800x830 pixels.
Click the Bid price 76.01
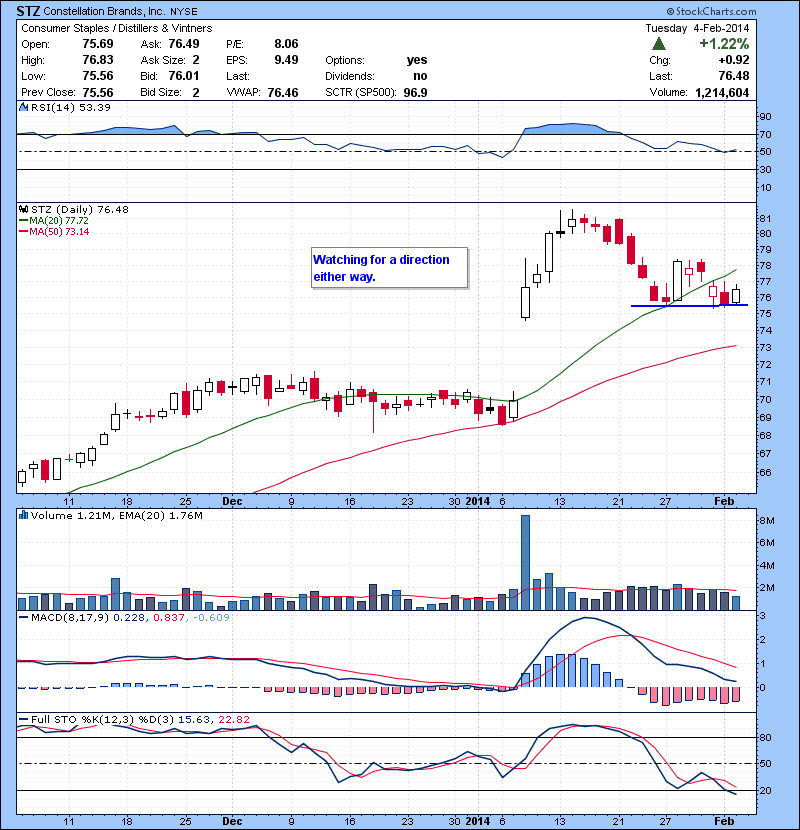[x=184, y=76]
